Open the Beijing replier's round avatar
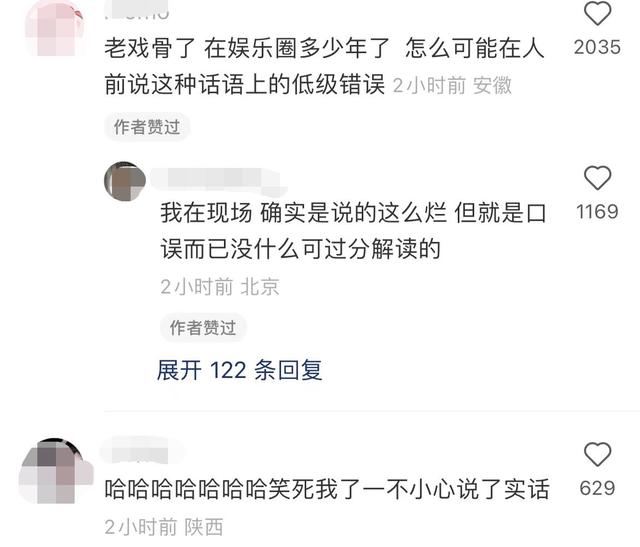640x547 pixels. pos(125,181)
